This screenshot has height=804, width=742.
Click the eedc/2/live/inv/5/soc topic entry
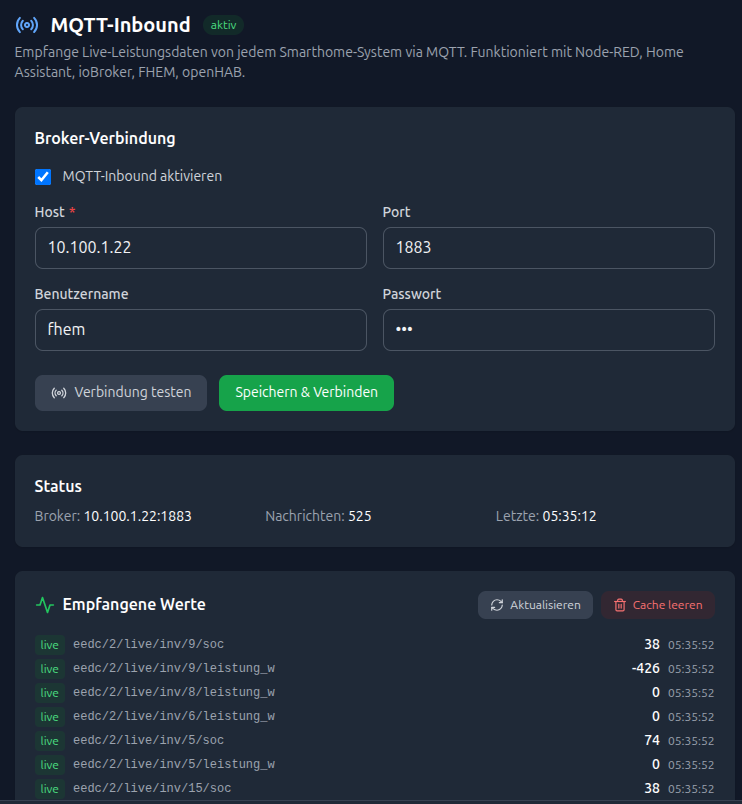point(149,741)
